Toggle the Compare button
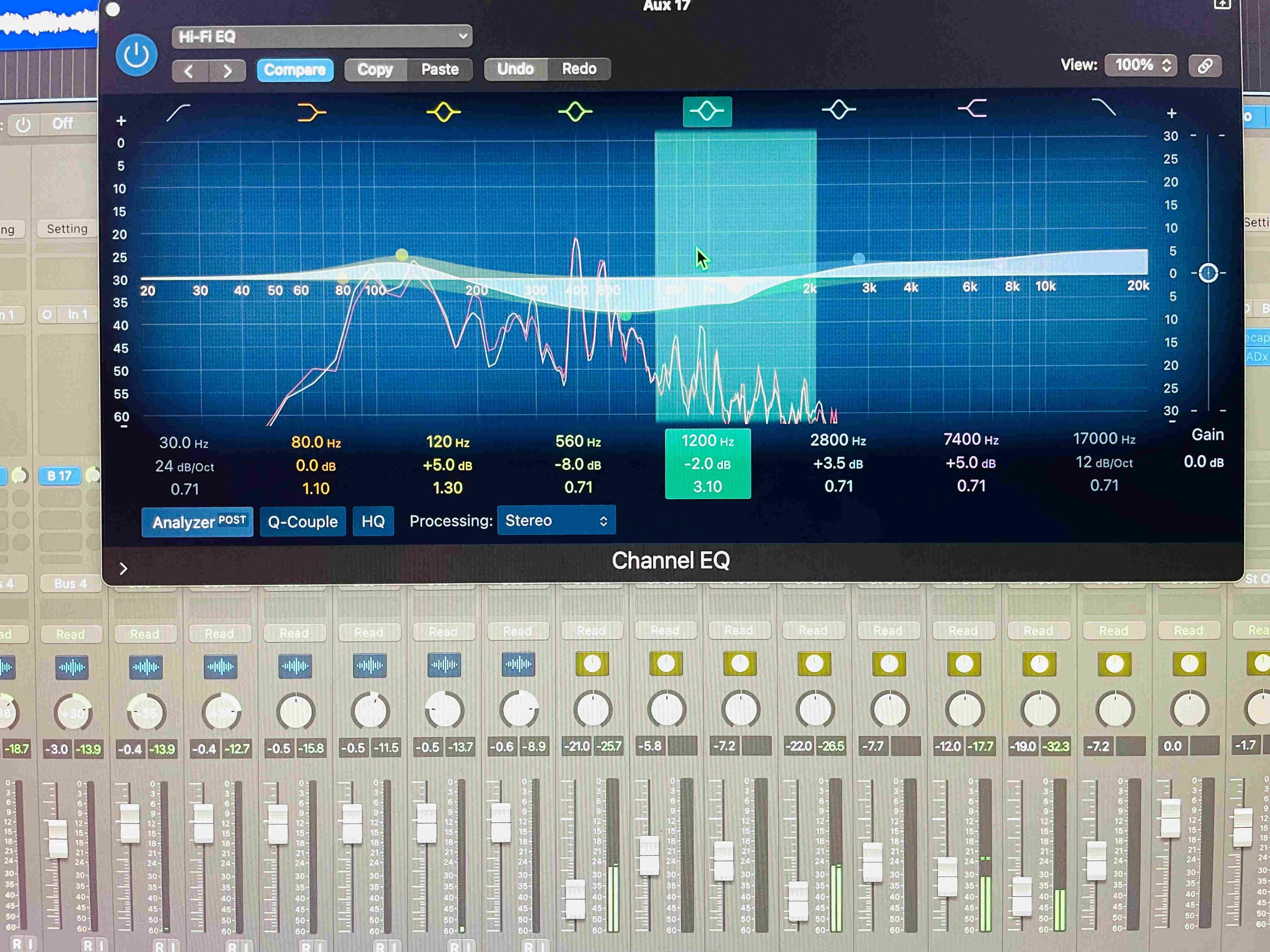This screenshot has height=952, width=1270. click(295, 70)
